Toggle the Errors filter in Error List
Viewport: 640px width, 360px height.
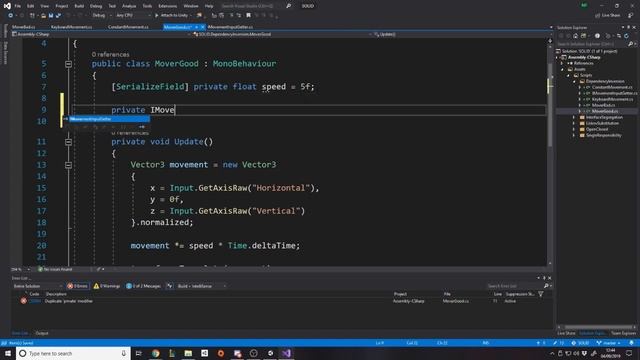(x=78, y=286)
